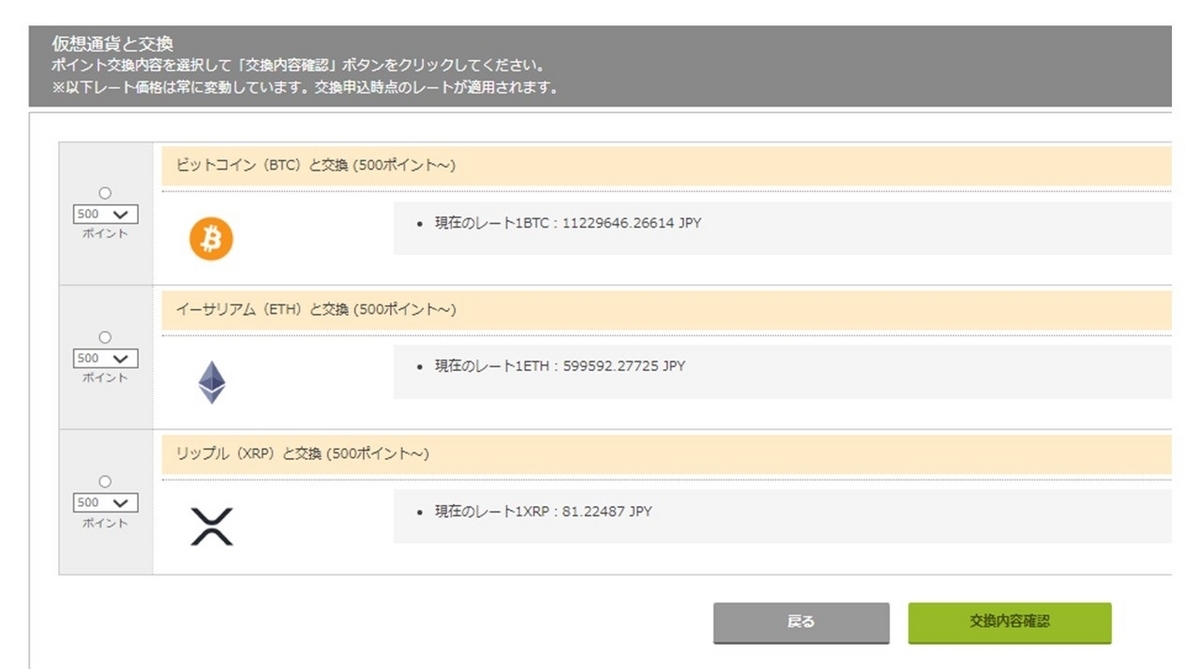Screen dimensions: 1200x669
Task: Select the radio button for Bitcoin exchange
Action: coord(104,194)
